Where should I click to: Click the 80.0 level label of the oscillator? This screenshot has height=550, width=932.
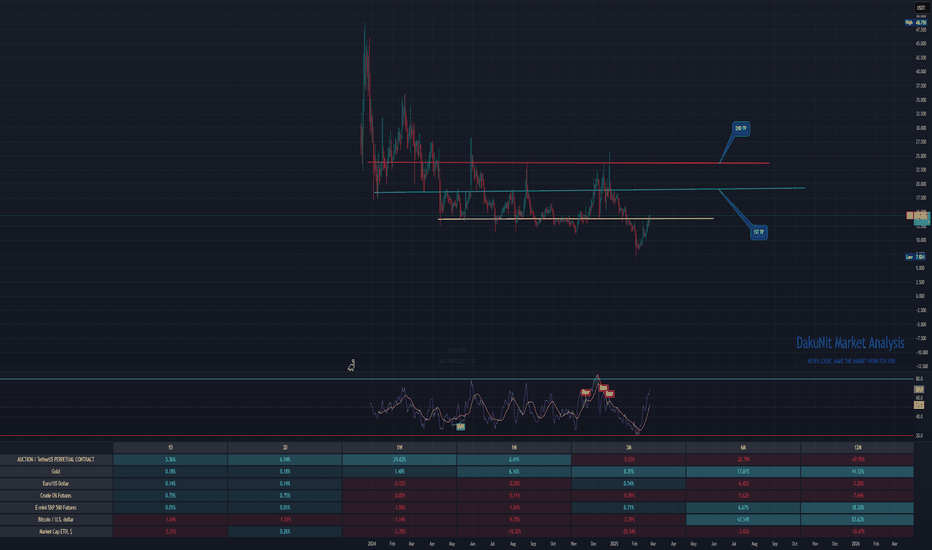(919, 378)
